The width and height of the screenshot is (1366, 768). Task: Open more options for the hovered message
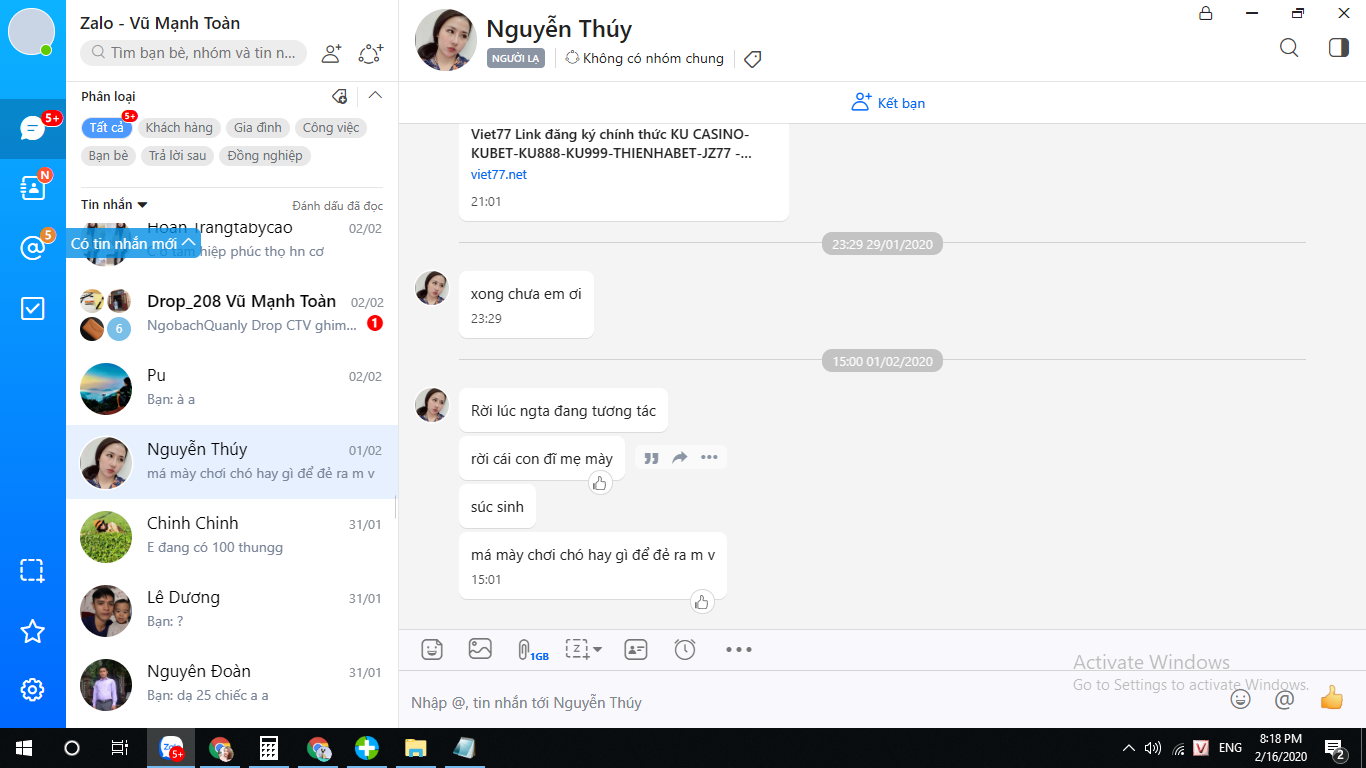pyautogui.click(x=709, y=458)
